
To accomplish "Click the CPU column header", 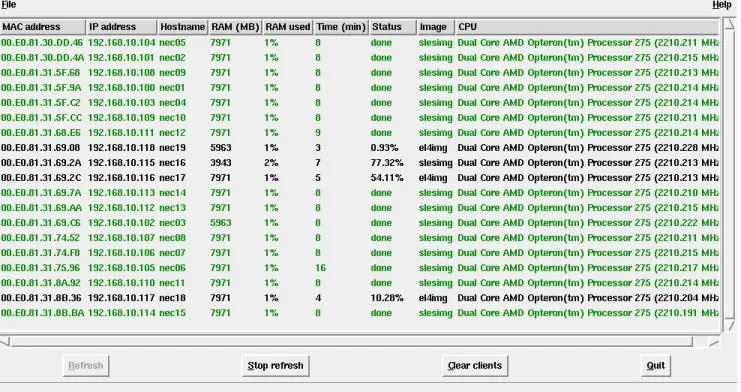I will click(587, 27).
